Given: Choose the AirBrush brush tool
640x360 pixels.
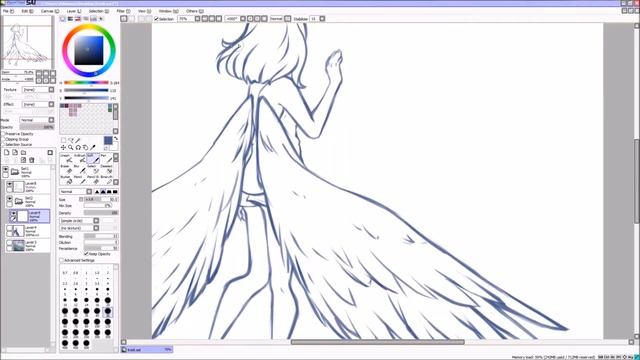Looking at the screenshot, I should [x=80, y=158].
